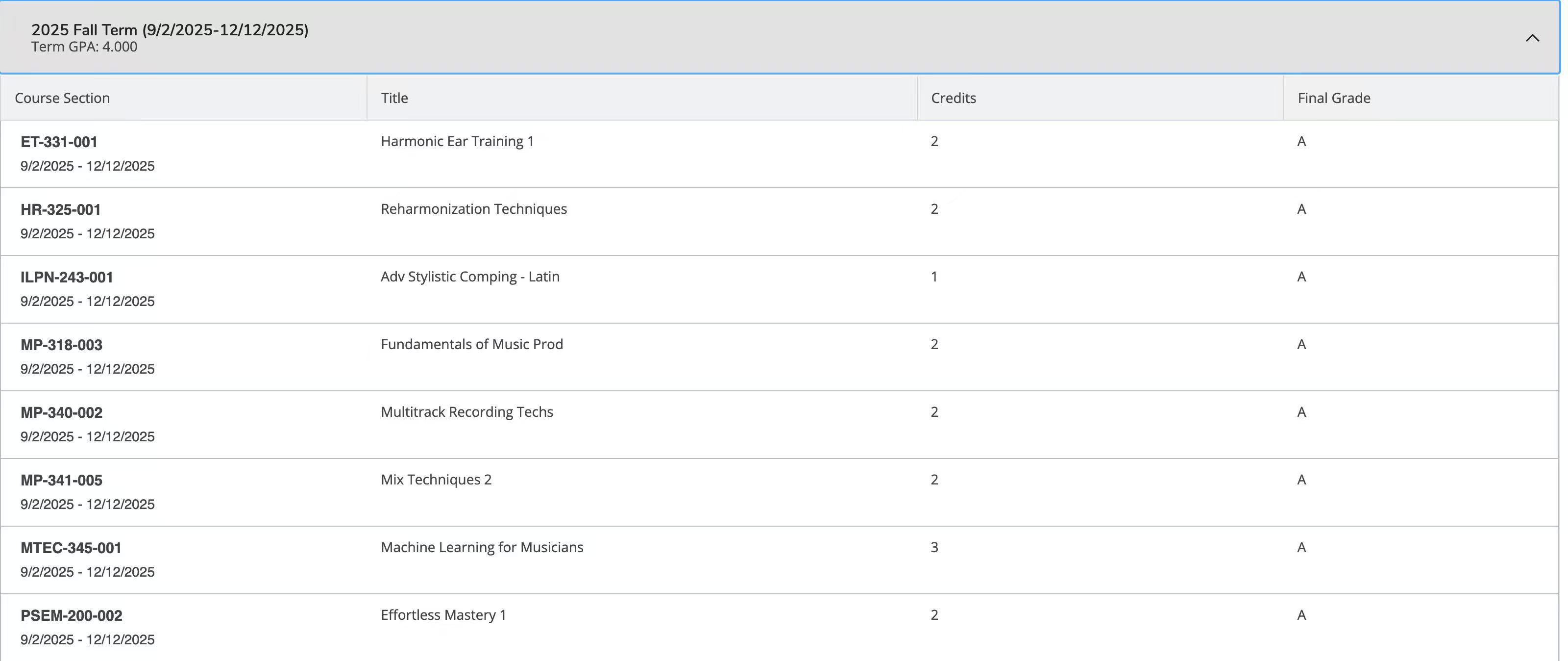Click the Course Section column header
Image resolution: width=1568 pixels, height=661 pixels.
pyautogui.click(x=62, y=98)
